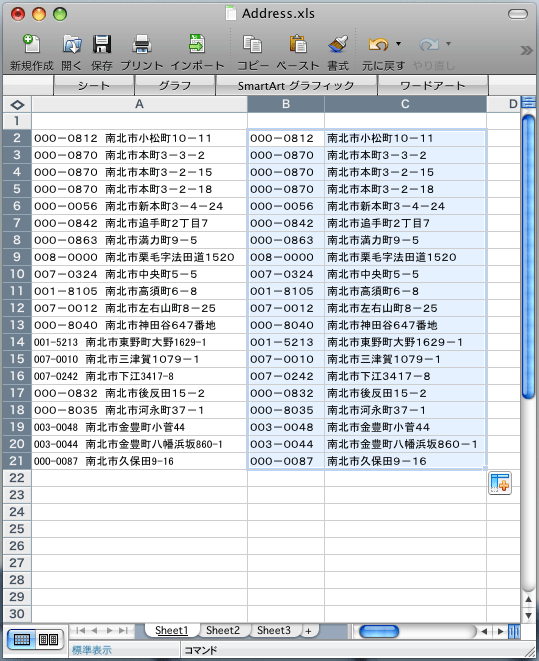Viewport: 539px width, 661px height.
Task: Select column C header
Action: coord(405,104)
